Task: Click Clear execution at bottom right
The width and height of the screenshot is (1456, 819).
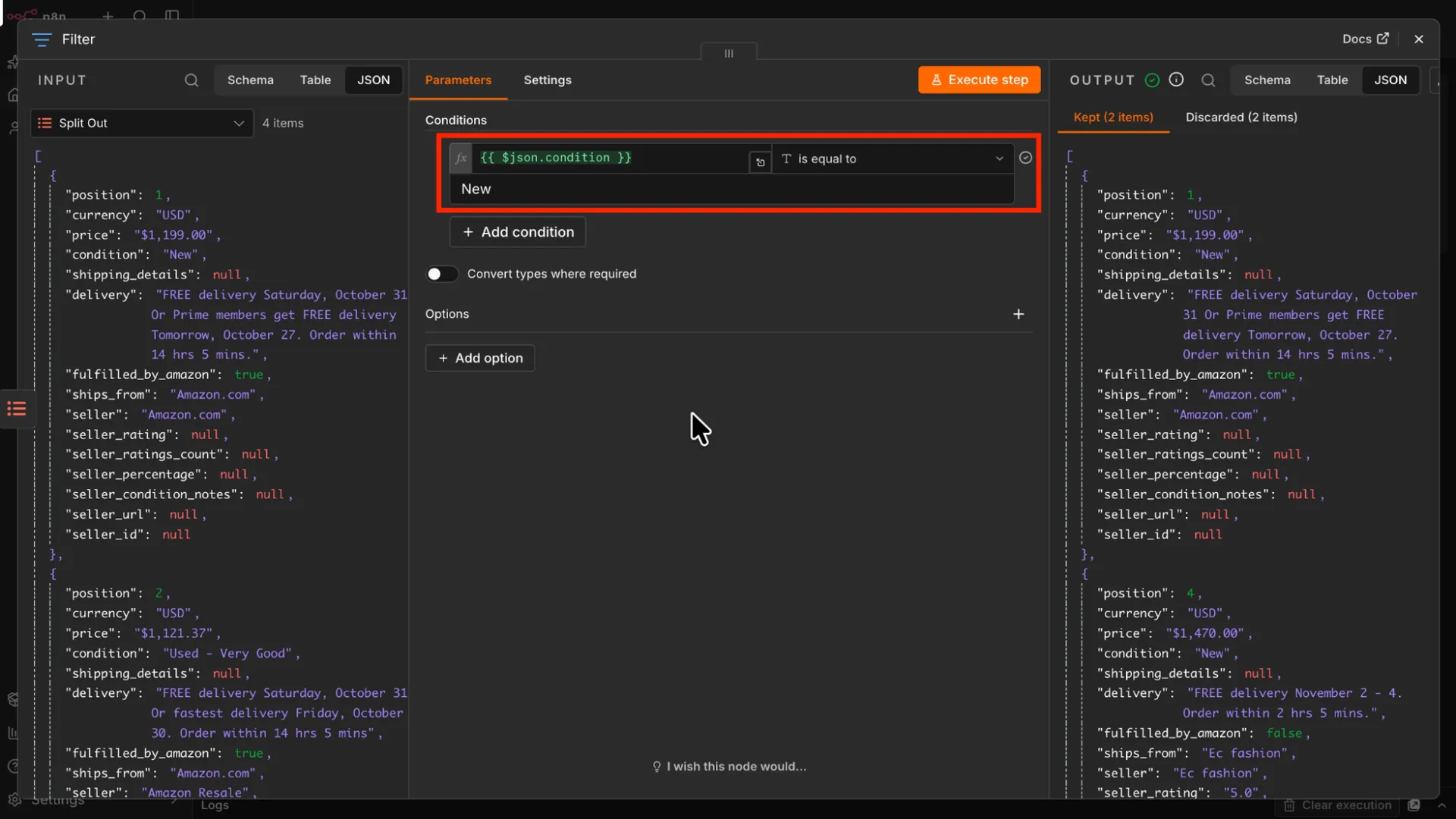Action: tap(1338, 805)
